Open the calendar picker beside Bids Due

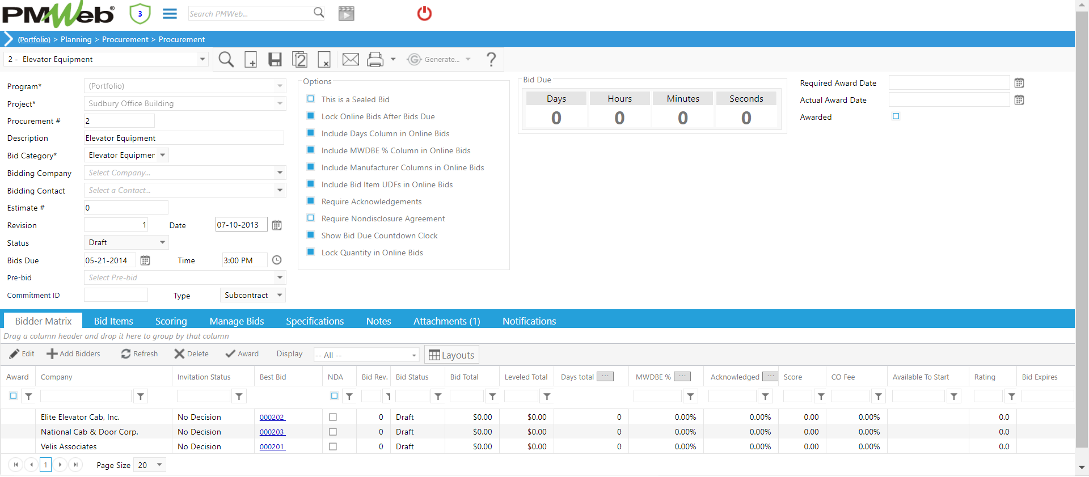(145, 260)
